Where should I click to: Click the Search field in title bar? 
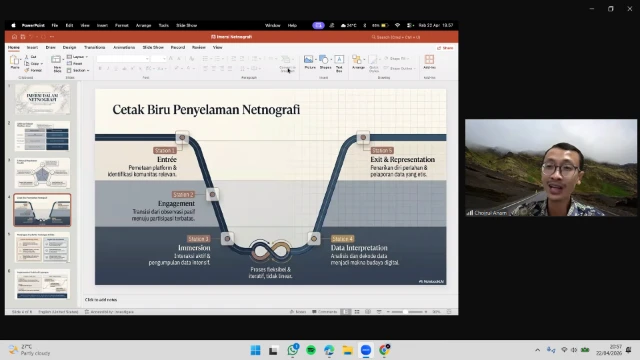396,37
